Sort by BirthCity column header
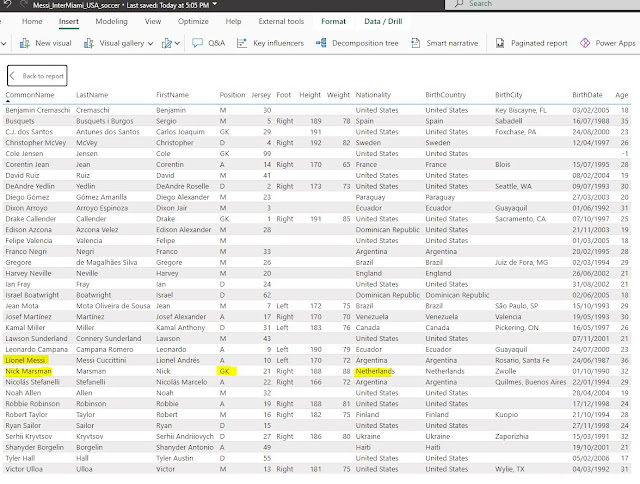 pyautogui.click(x=509, y=95)
